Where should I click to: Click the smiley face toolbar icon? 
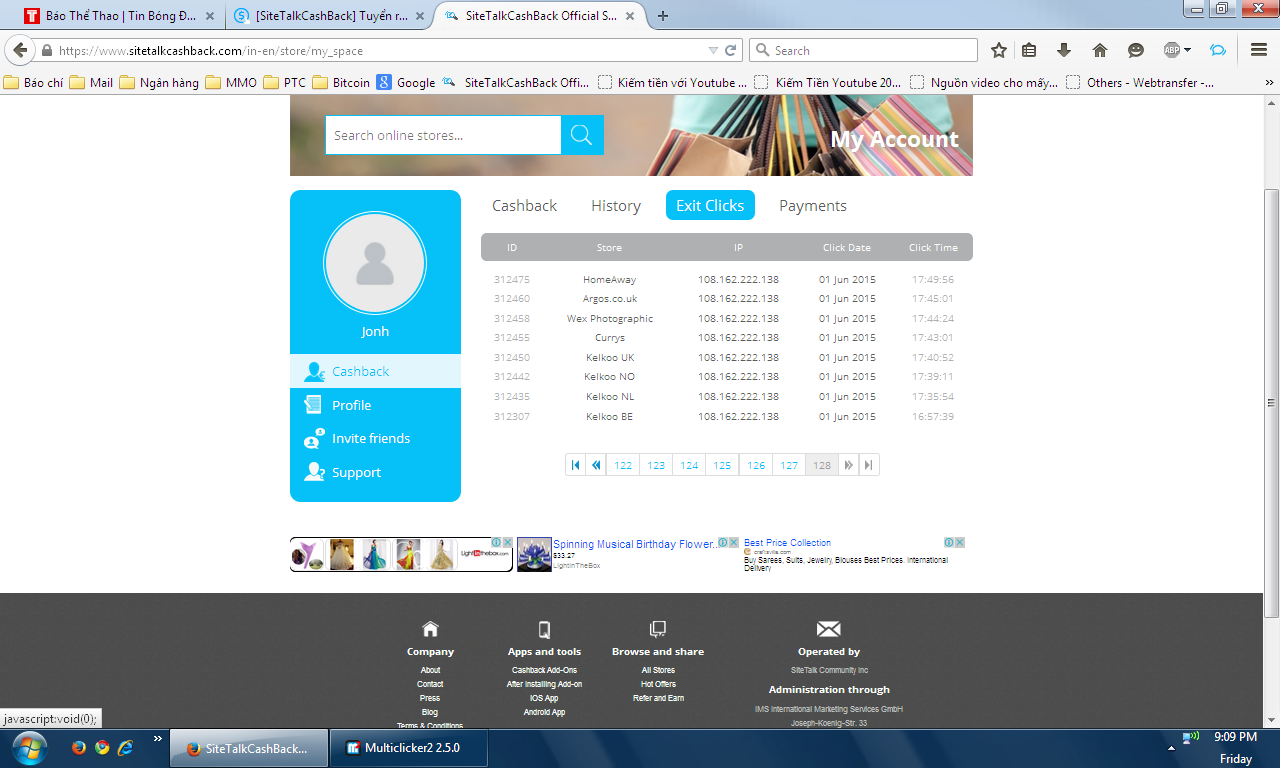tap(1135, 50)
